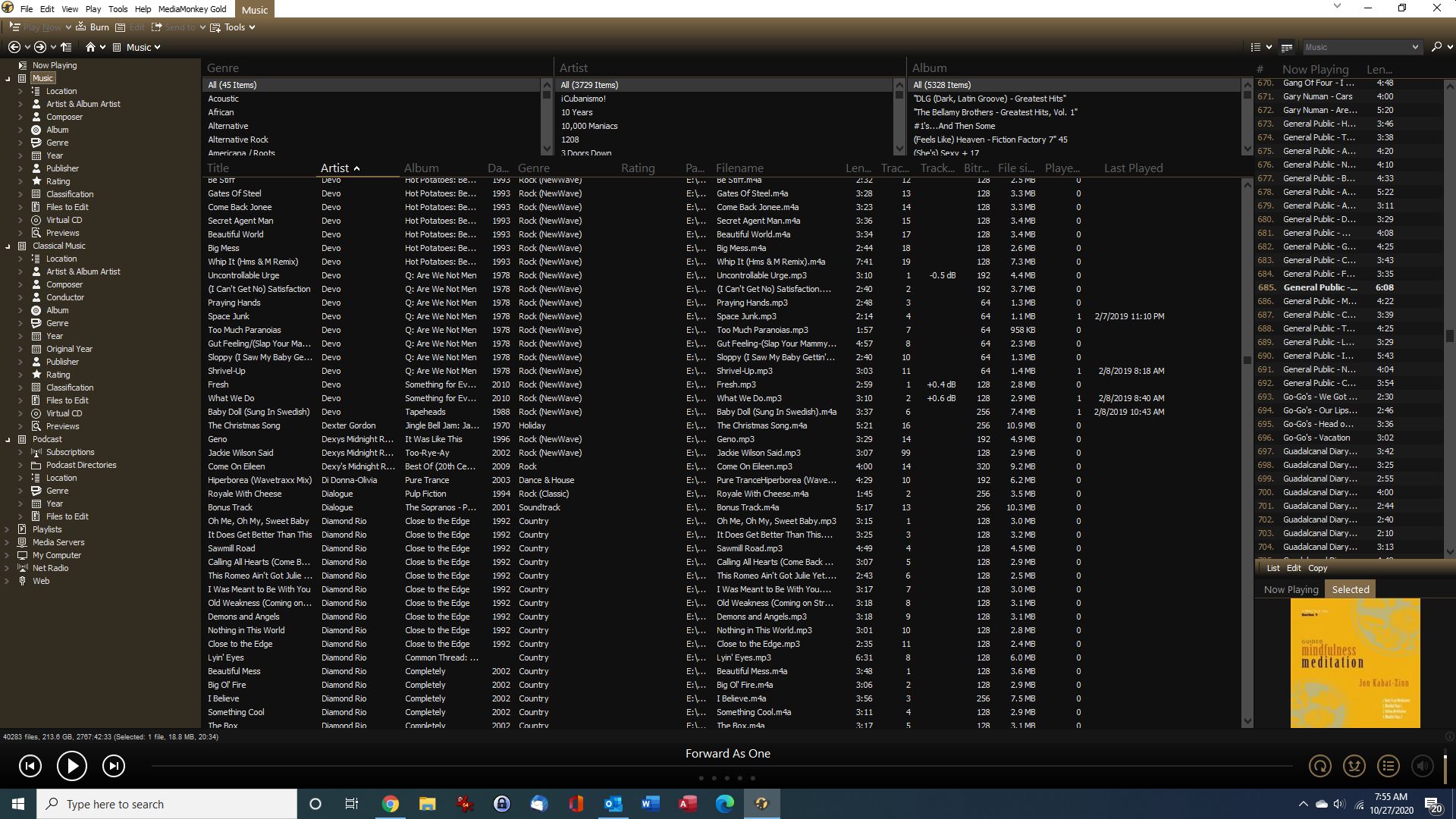1456x819 pixels.
Task: Click the mindfulness meditation album art
Action: pyautogui.click(x=1355, y=664)
